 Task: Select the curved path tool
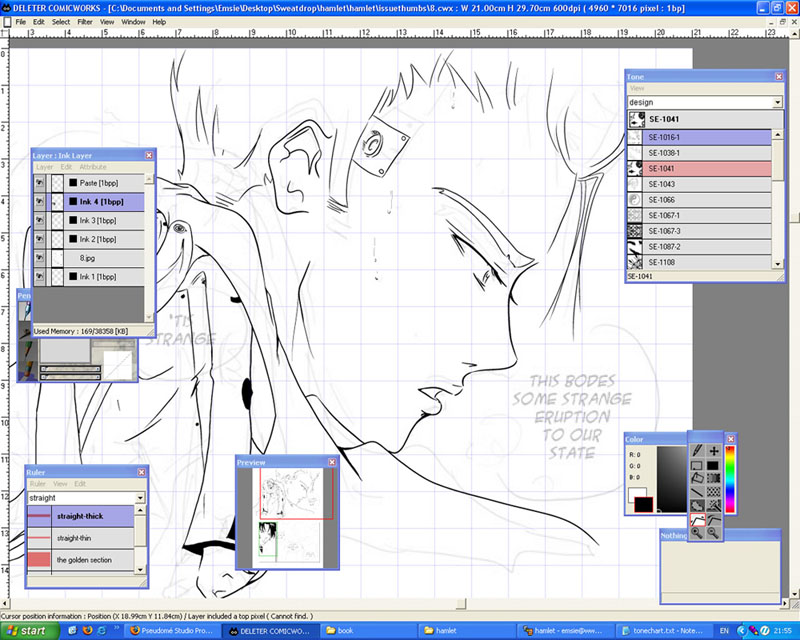(714, 520)
